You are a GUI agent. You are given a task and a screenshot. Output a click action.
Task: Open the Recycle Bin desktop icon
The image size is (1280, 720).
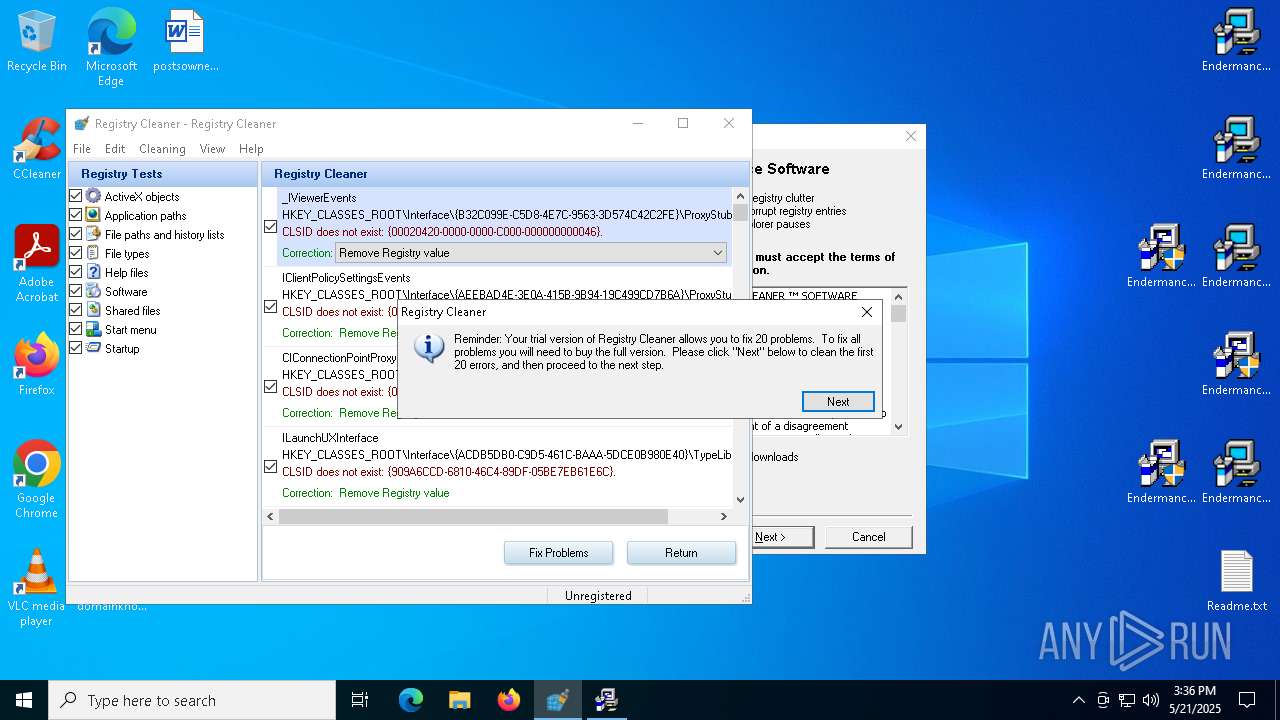36,42
